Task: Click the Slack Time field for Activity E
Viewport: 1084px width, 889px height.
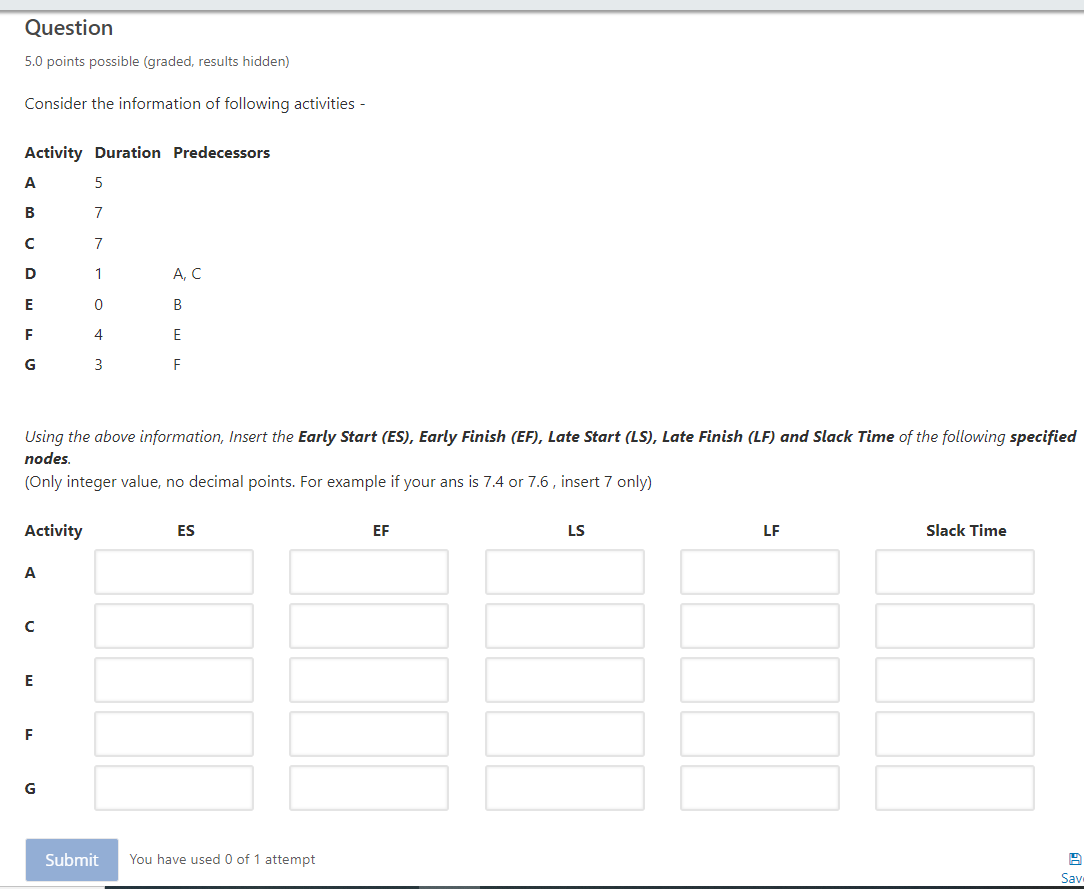Action: pyautogui.click(x=954, y=679)
